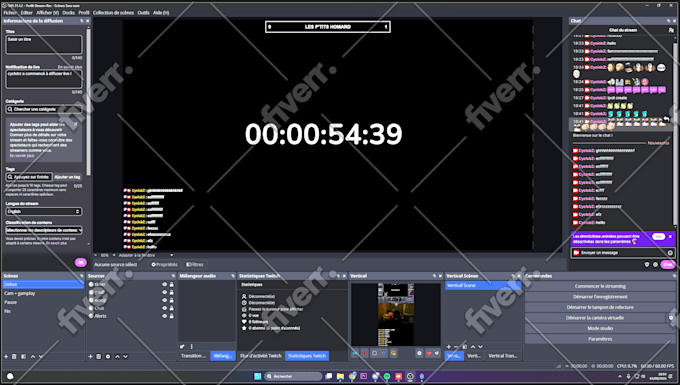Move the source up in the Sources panel
The width and height of the screenshot is (680, 385).
click(x=117, y=356)
